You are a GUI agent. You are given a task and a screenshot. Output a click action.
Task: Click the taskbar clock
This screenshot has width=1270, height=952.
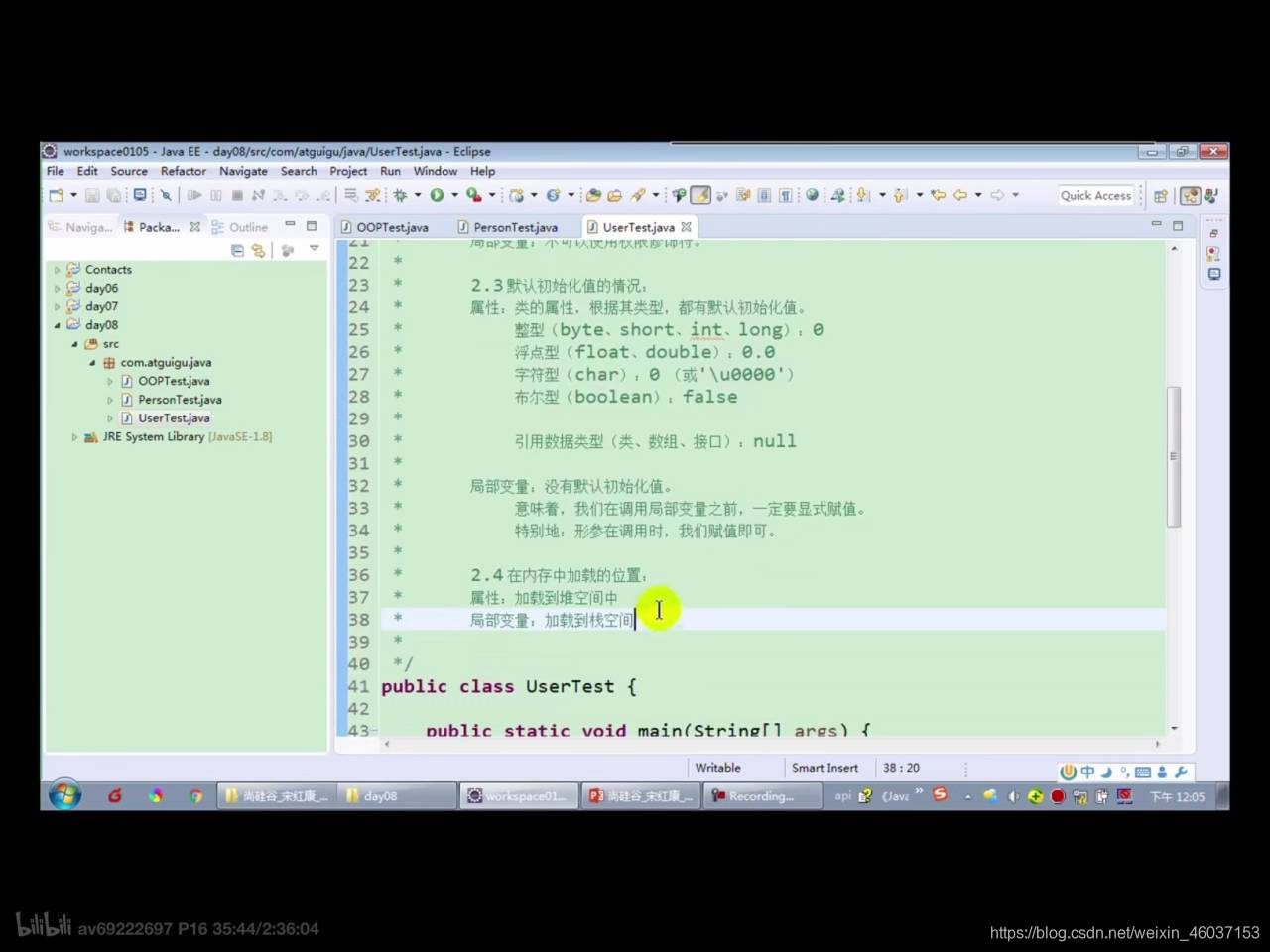(1177, 796)
